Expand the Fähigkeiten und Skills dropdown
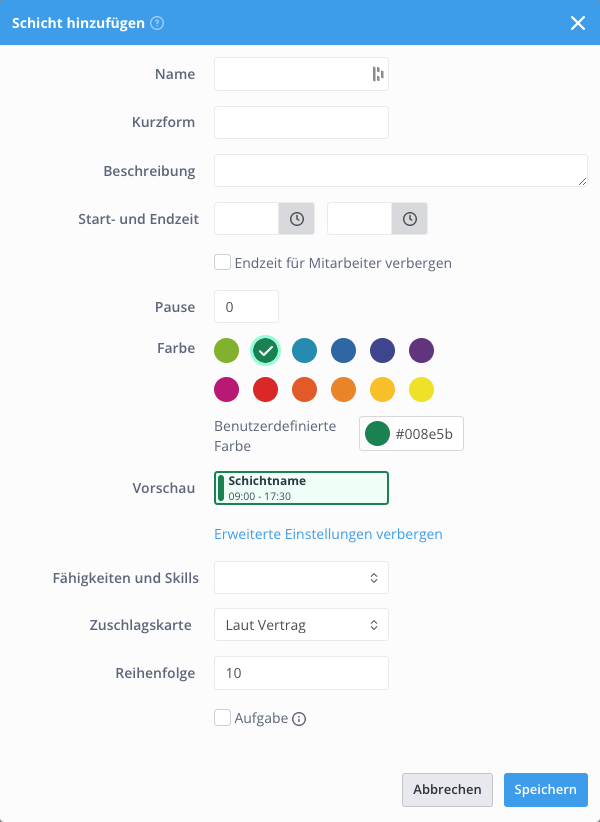 pyautogui.click(x=301, y=578)
